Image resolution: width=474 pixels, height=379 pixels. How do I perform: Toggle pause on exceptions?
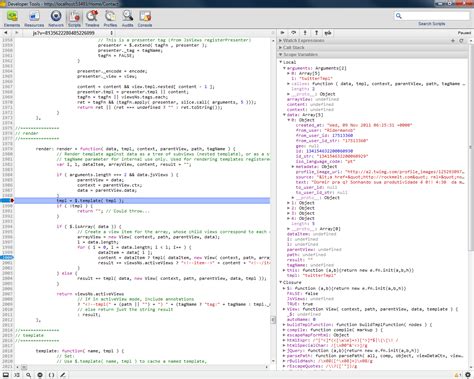tap(40, 375)
